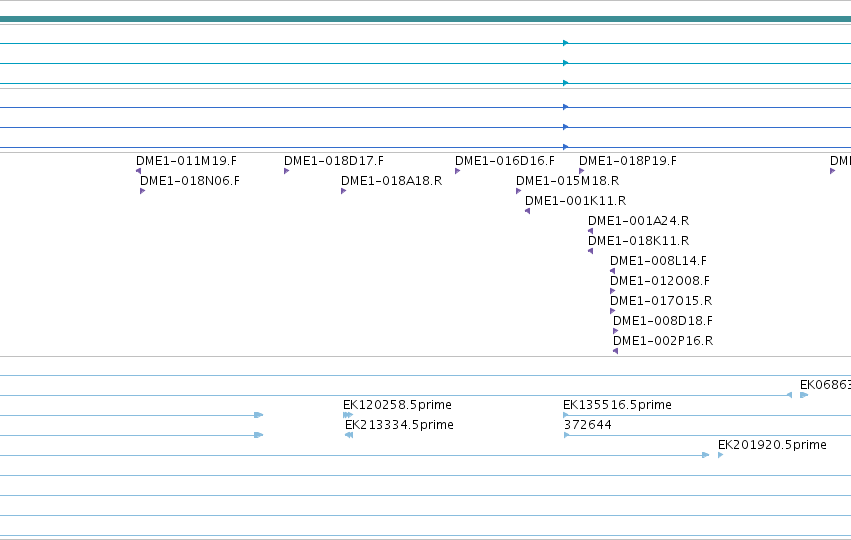This screenshot has width=851, height=540.
Task: Click the DME1-016D16.F label
Action: pyautogui.click(x=505, y=161)
